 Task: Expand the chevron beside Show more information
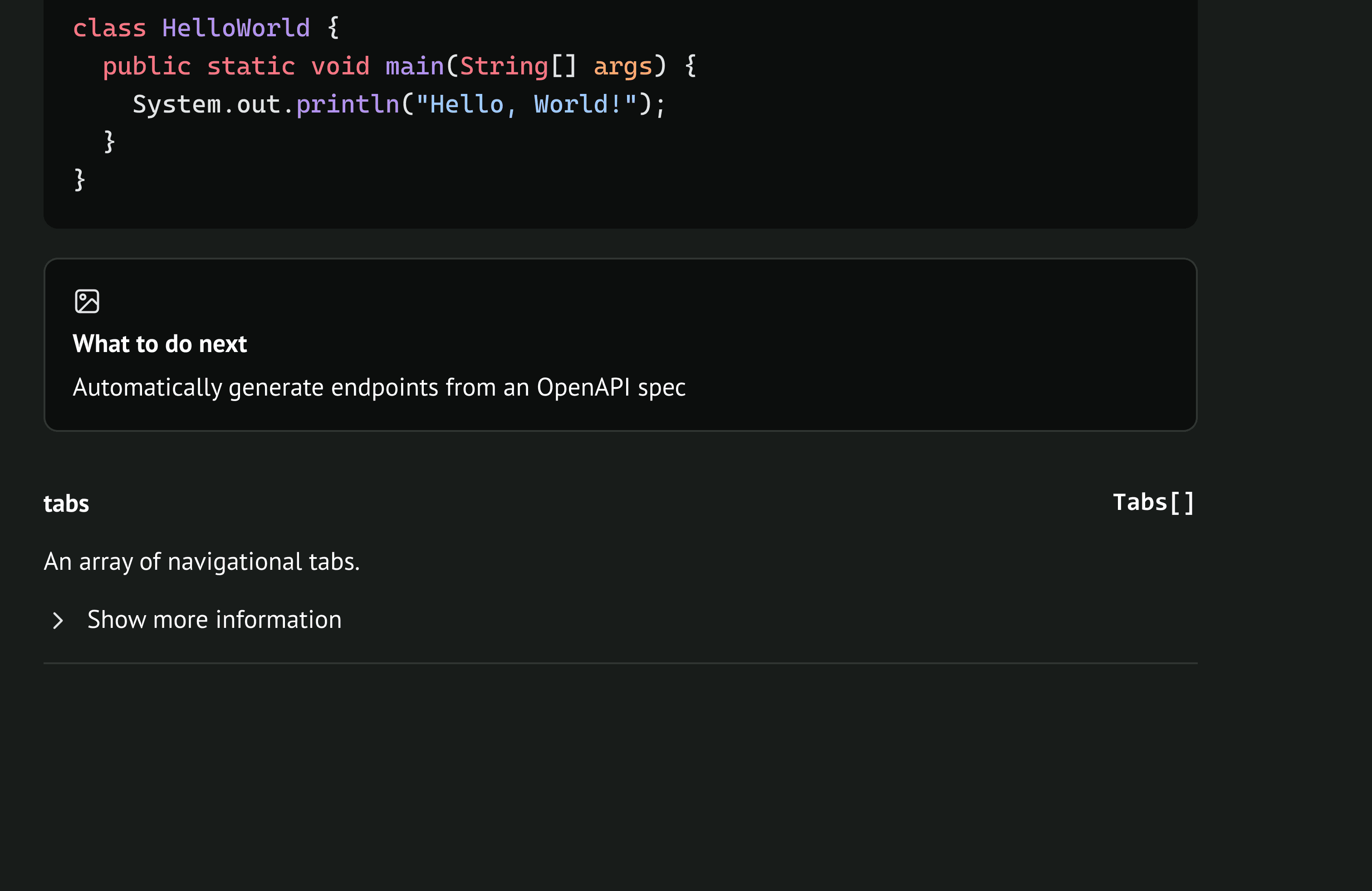pyautogui.click(x=58, y=621)
